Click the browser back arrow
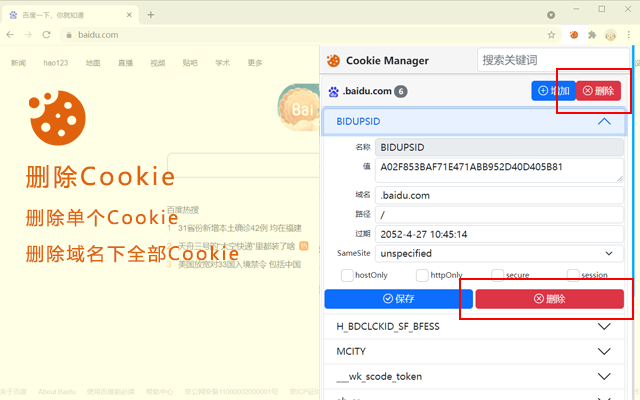 10,35
